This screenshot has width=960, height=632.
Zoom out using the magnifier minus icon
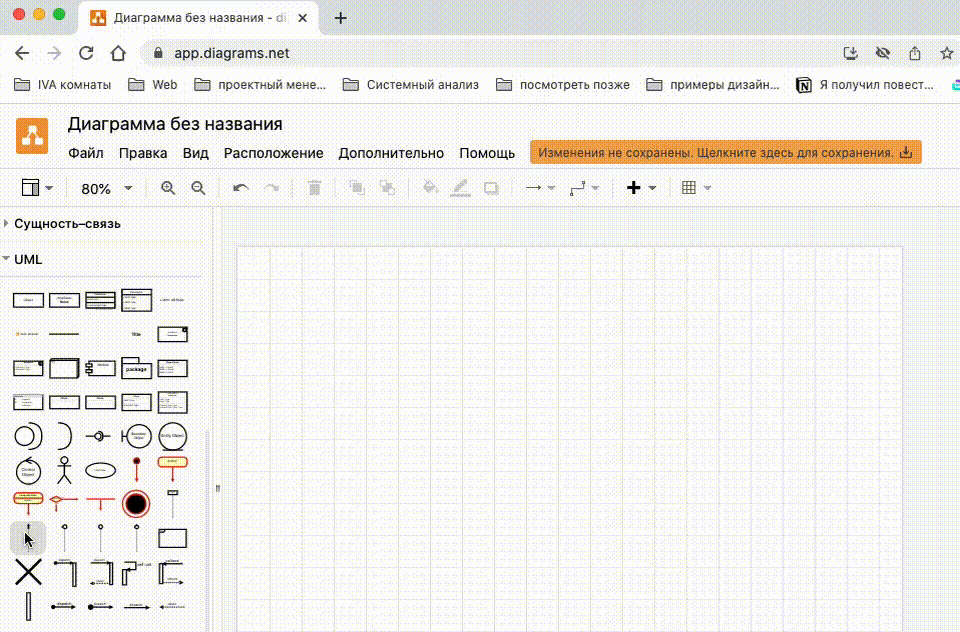click(x=198, y=188)
